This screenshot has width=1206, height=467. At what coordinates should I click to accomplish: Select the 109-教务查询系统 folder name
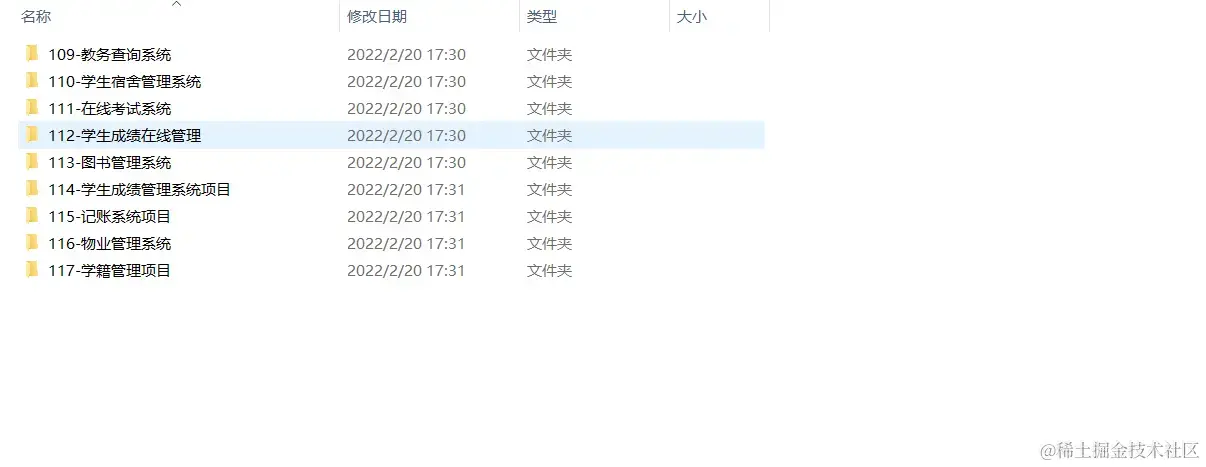[110, 54]
